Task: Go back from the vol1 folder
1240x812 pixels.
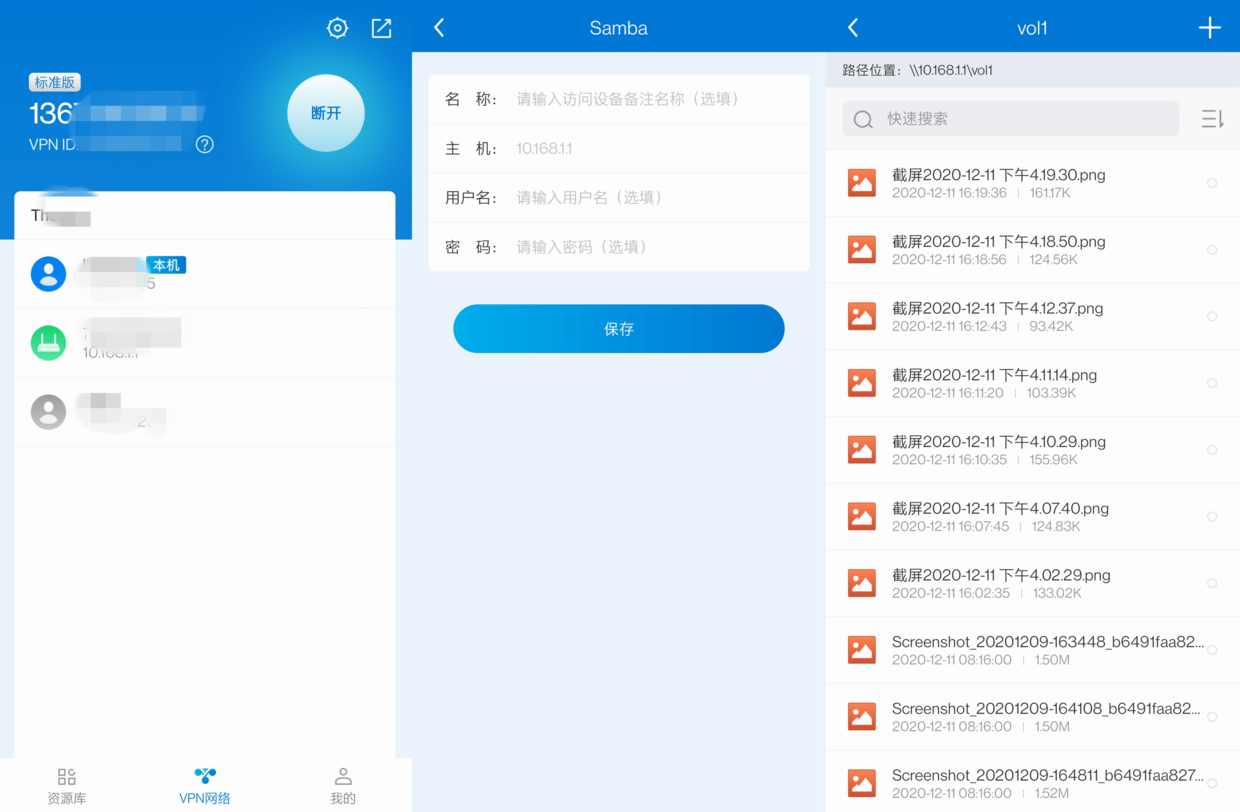Action: [x=853, y=28]
